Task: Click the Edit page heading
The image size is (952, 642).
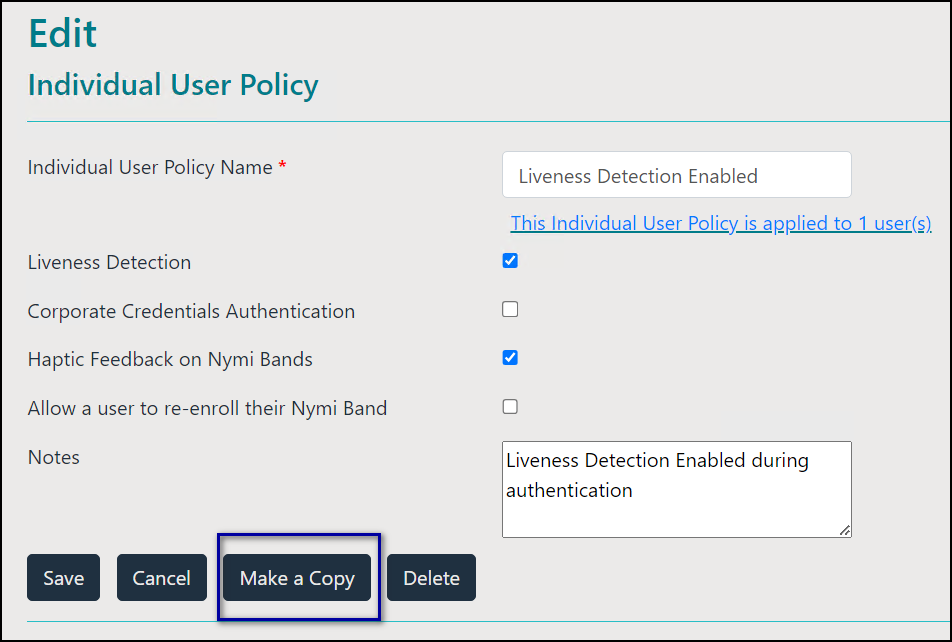Action: point(63,33)
